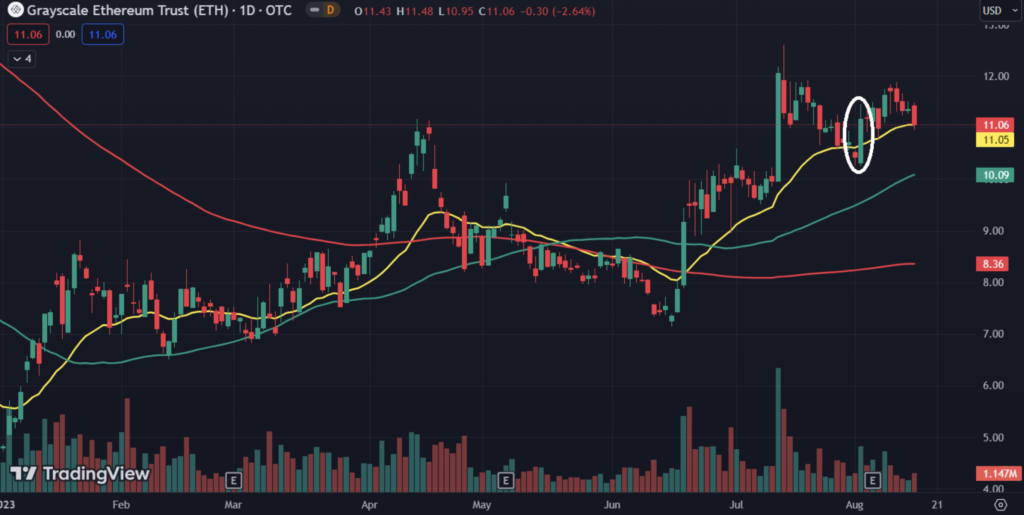The image size is (1024, 515).
Task: Click the yellow 11.05 moving average label
Action: 994,140
